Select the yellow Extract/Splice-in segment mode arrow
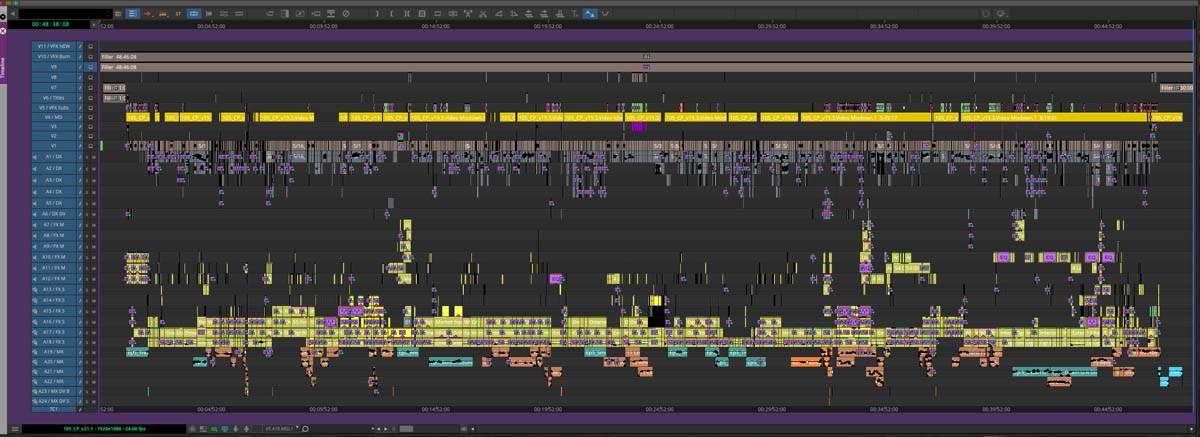Viewport: 1200px width, 437px height. pyautogui.click(x=163, y=14)
